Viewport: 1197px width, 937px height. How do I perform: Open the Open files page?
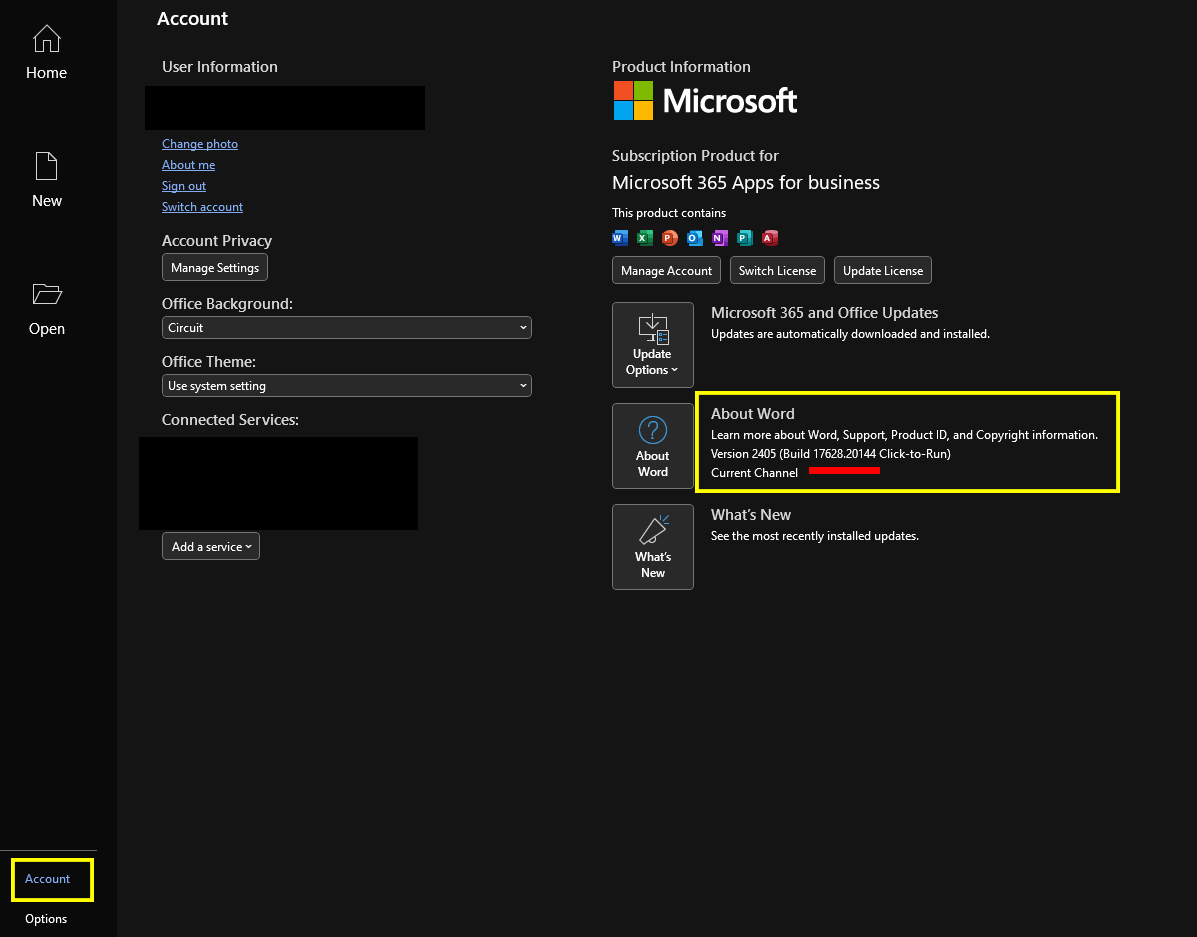(47, 309)
